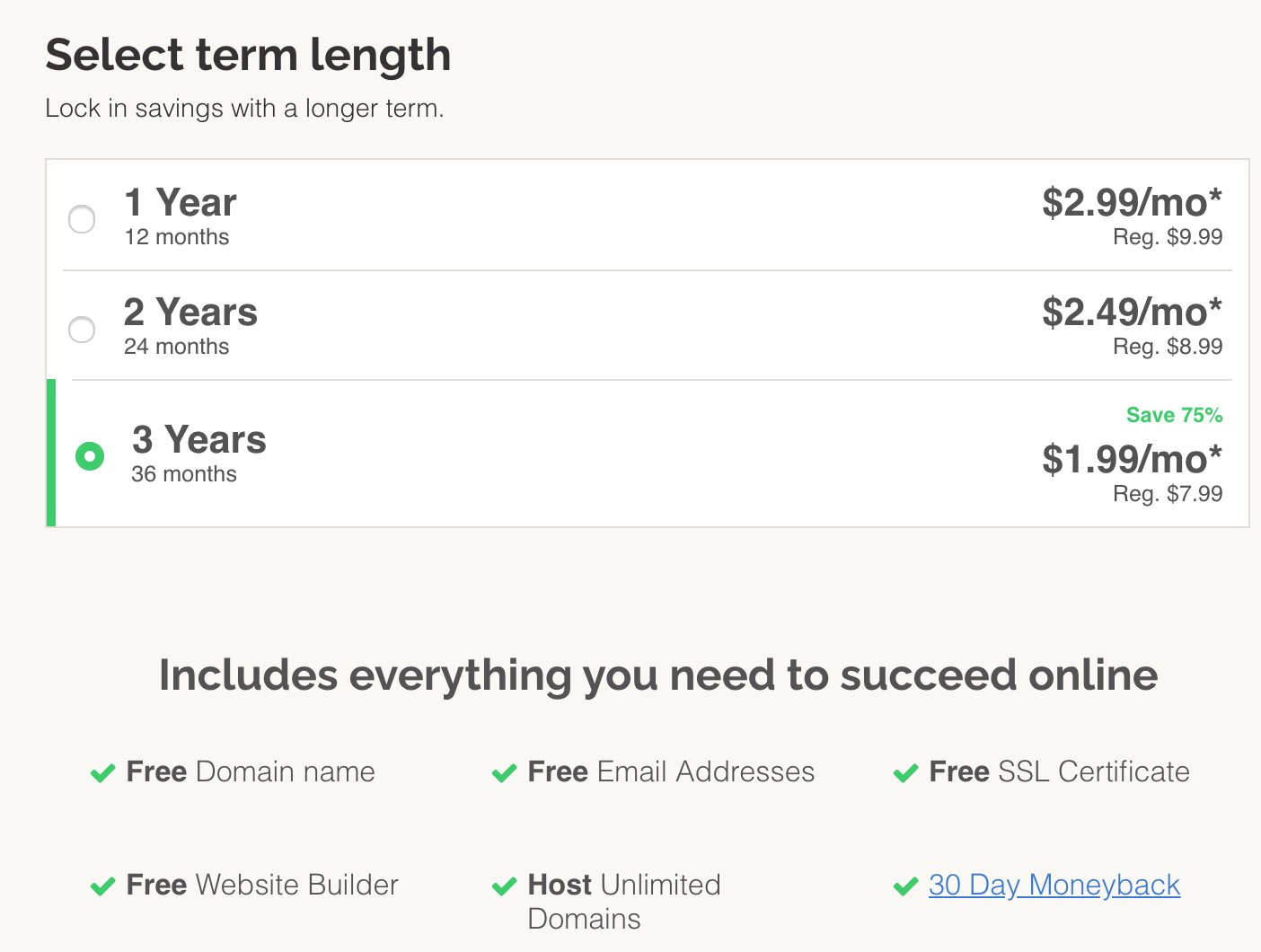Click the "Free Email Addresses" feature text

pyautogui.click(x=671, y=772)
